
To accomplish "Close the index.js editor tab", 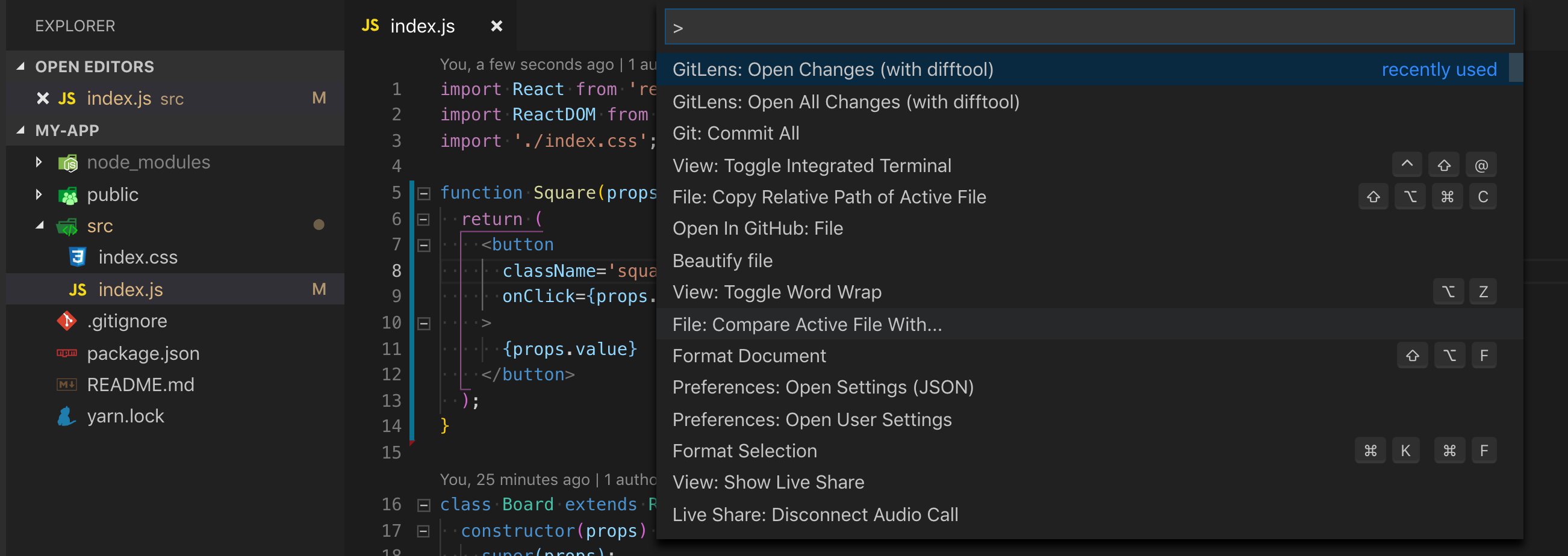I will click(497, 25).
